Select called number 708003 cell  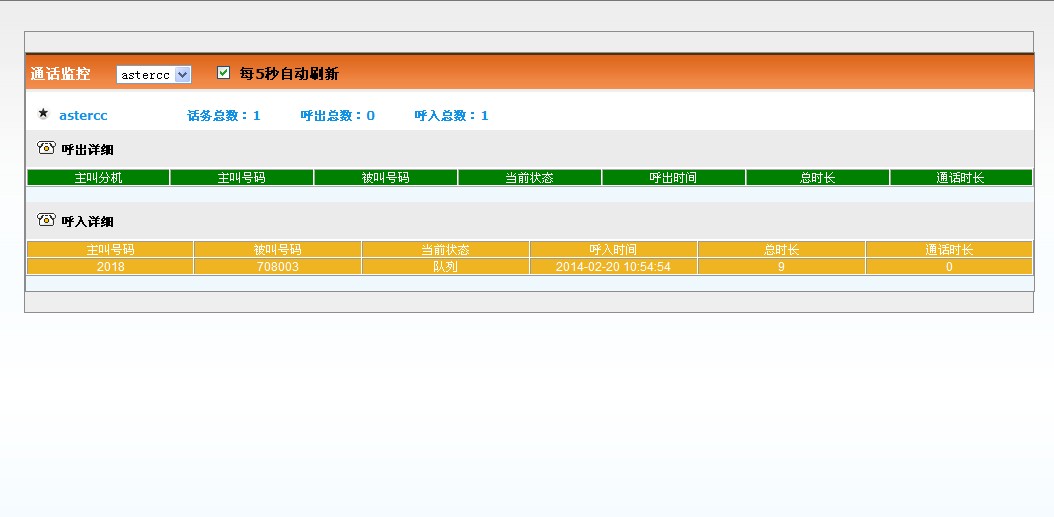(x=277, y=267)
